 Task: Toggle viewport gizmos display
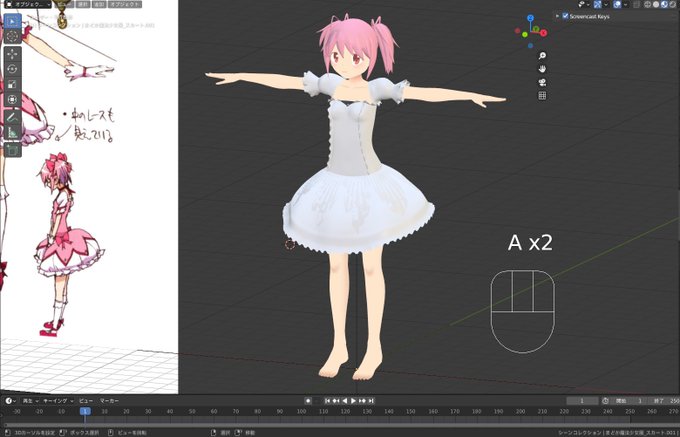click(x=598, y=4)
